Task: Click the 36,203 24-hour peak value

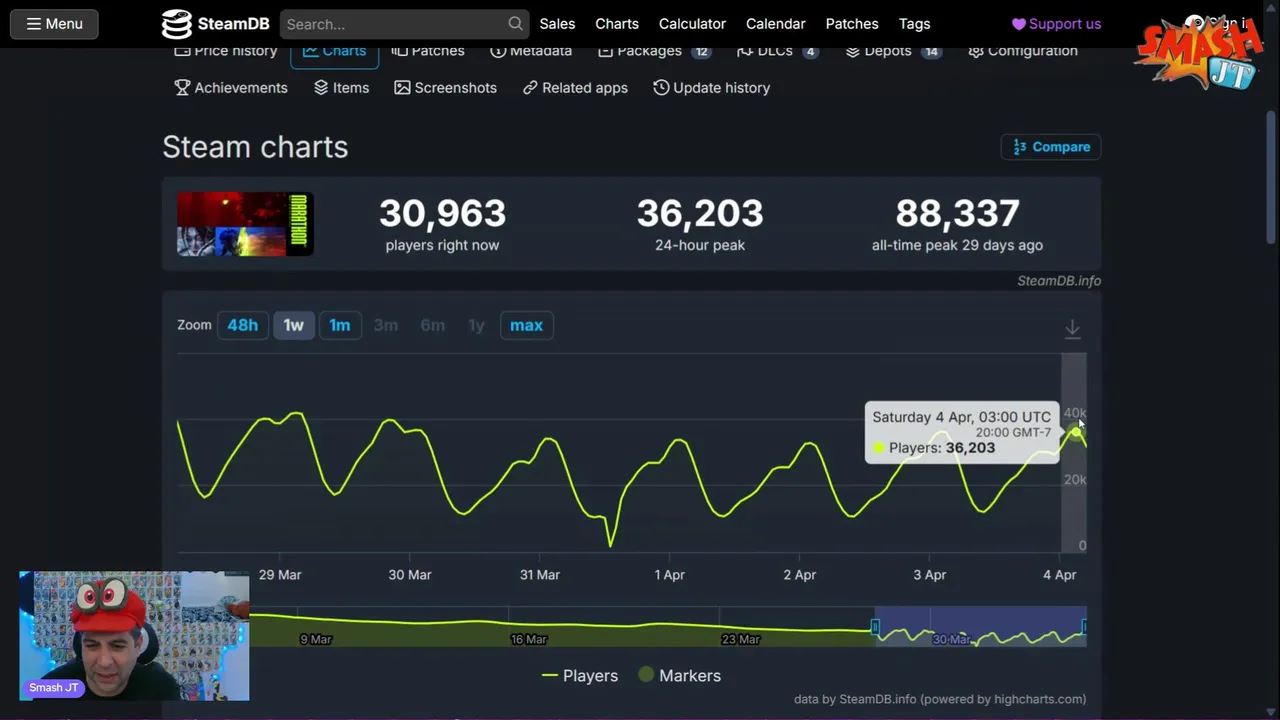Action: pyautogui.click(x=700, y=213)
